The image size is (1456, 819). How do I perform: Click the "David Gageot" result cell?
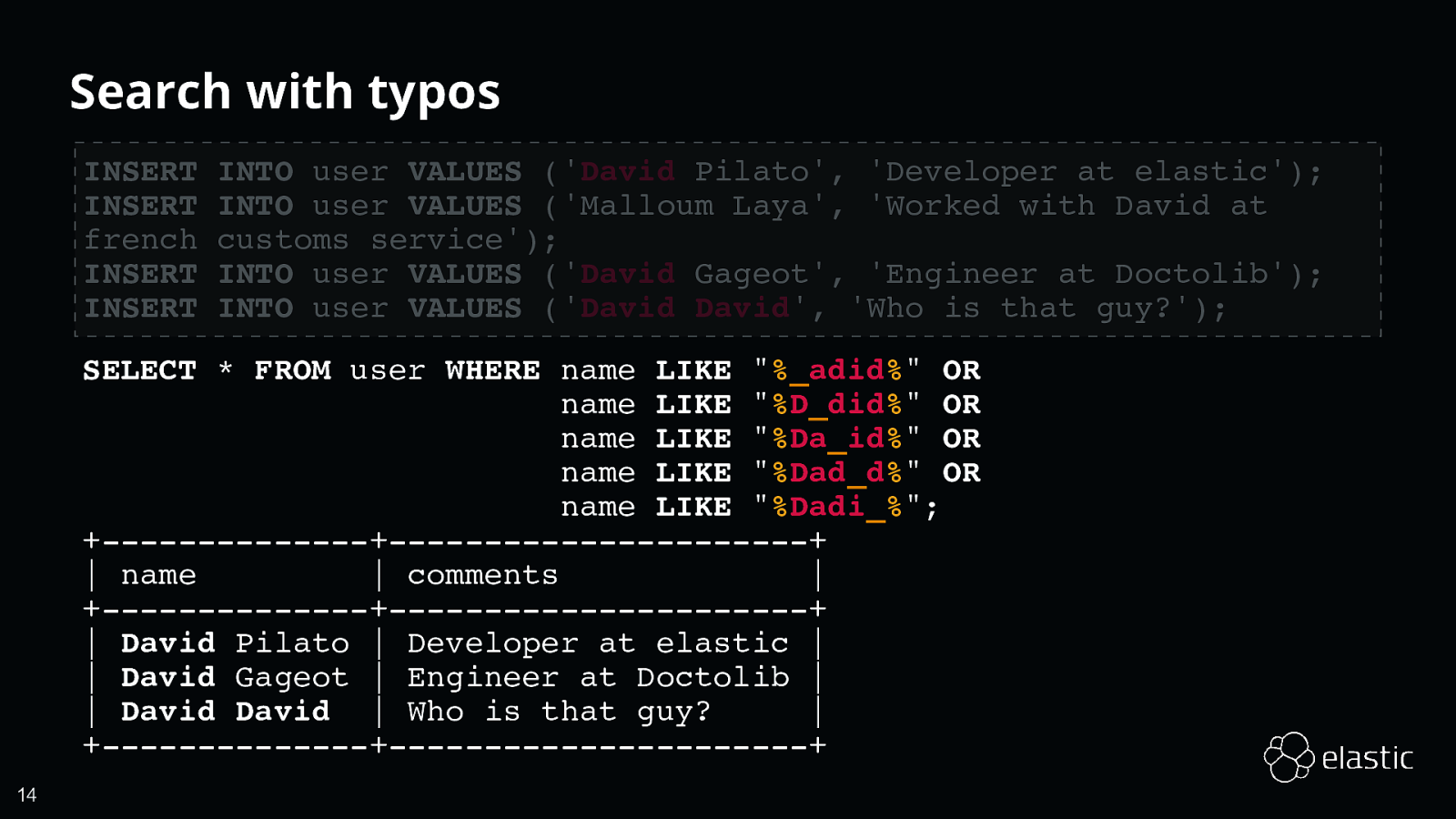235,678
